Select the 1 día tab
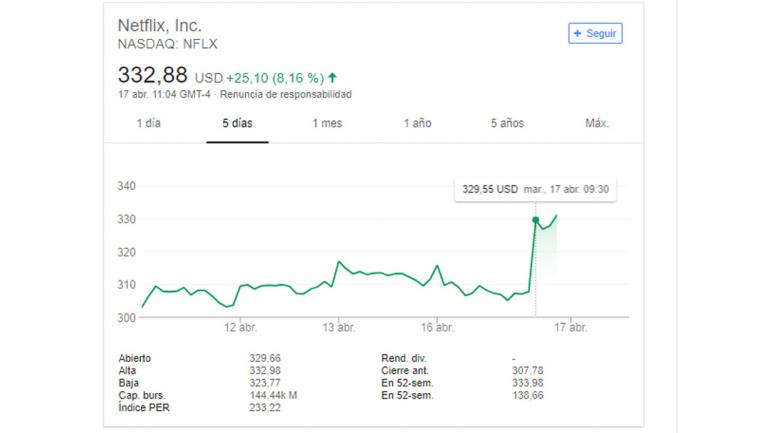Screen dimensions: 770x433 (148, 123)
